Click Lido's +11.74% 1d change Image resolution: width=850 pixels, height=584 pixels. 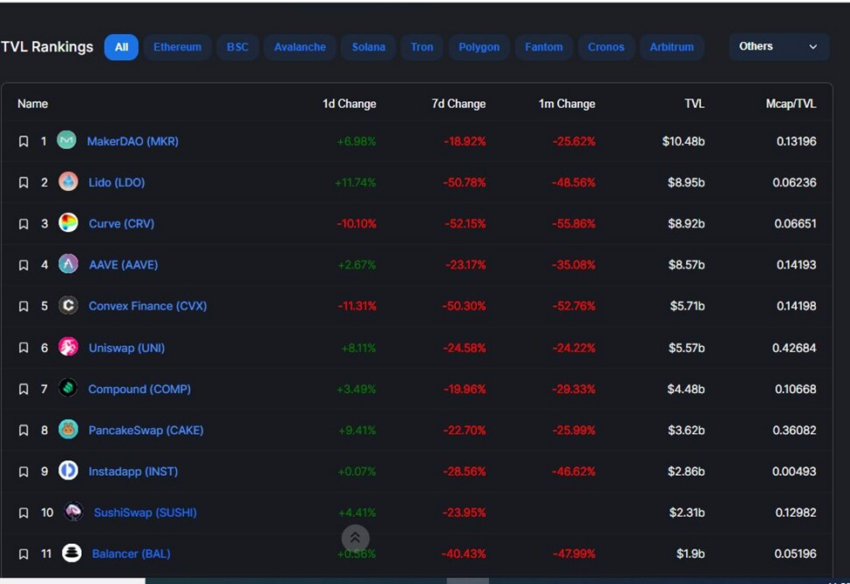[356, 183]
